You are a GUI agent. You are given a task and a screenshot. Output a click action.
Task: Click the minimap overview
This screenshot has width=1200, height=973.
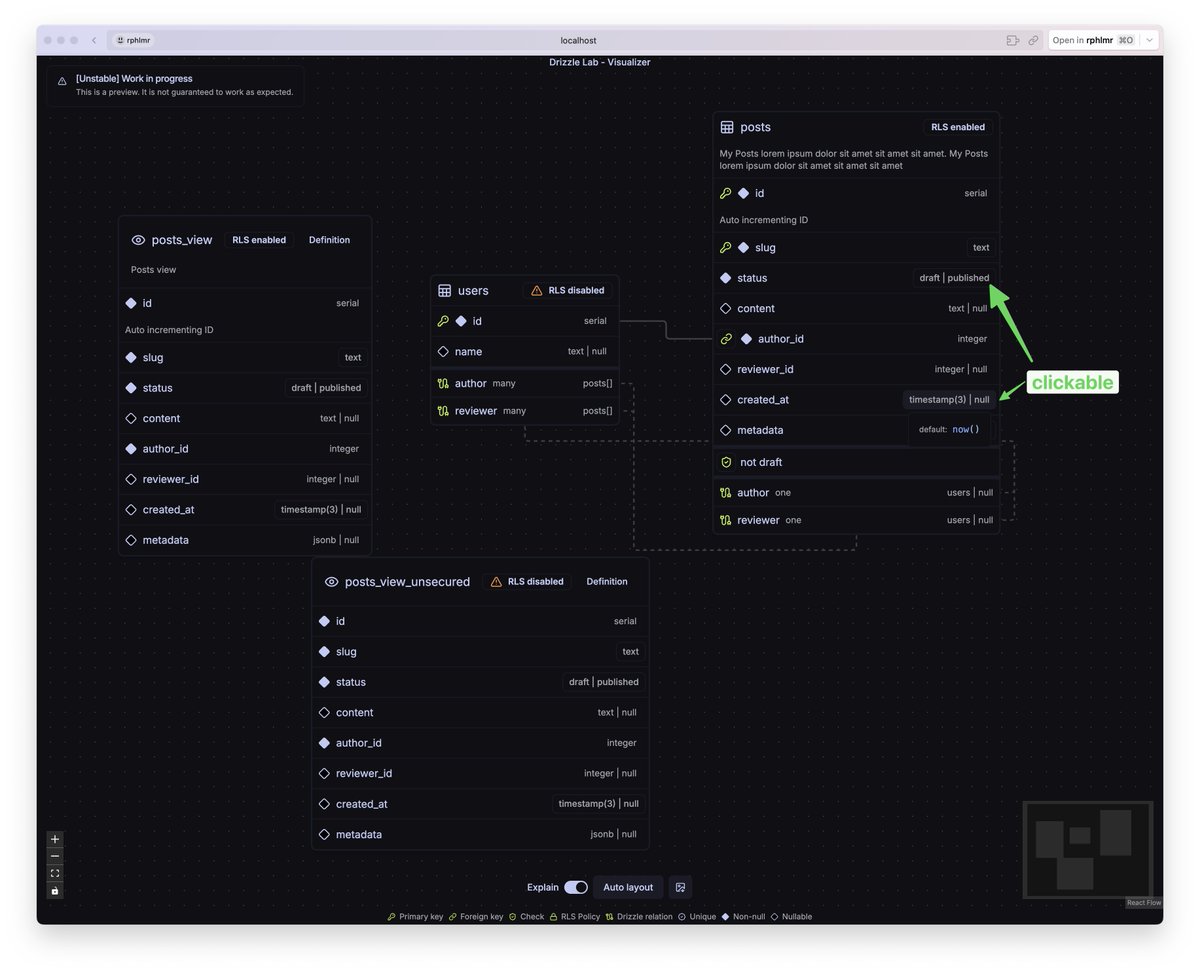point(1088,849)
